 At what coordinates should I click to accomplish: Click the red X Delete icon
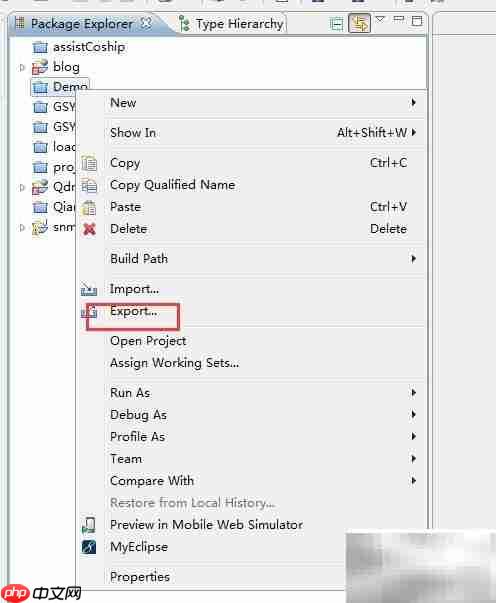click(x=89, y=229)
